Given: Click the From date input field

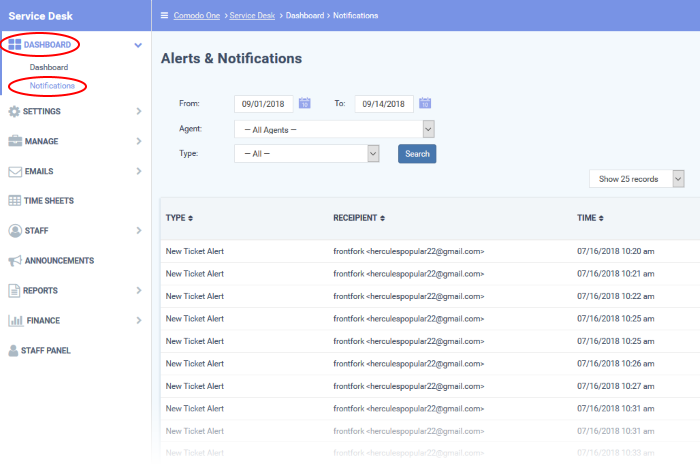Looking at the screenshot, I should (x=263, y=103).
